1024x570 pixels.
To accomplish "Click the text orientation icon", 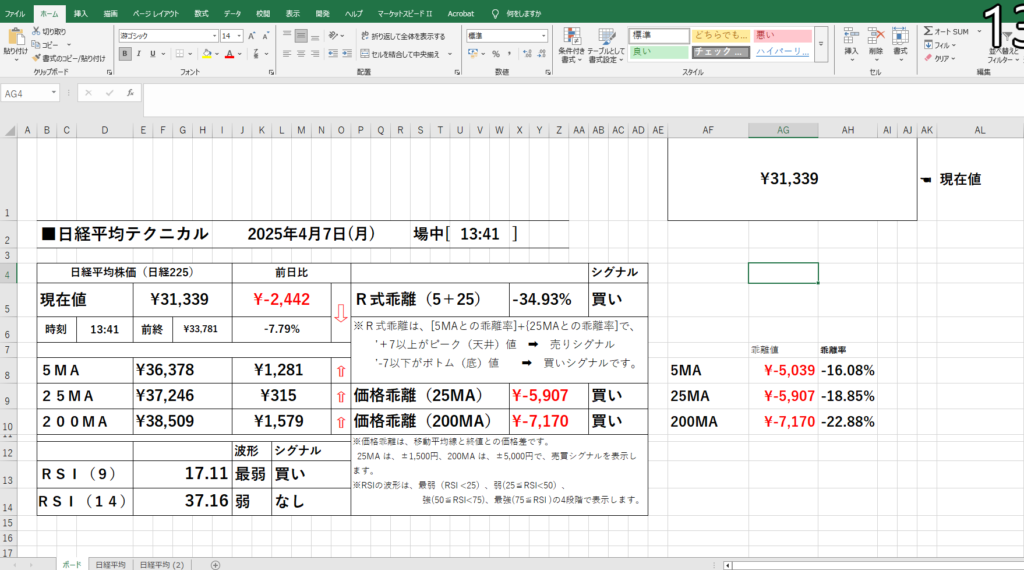I will [x=334, y=36].
